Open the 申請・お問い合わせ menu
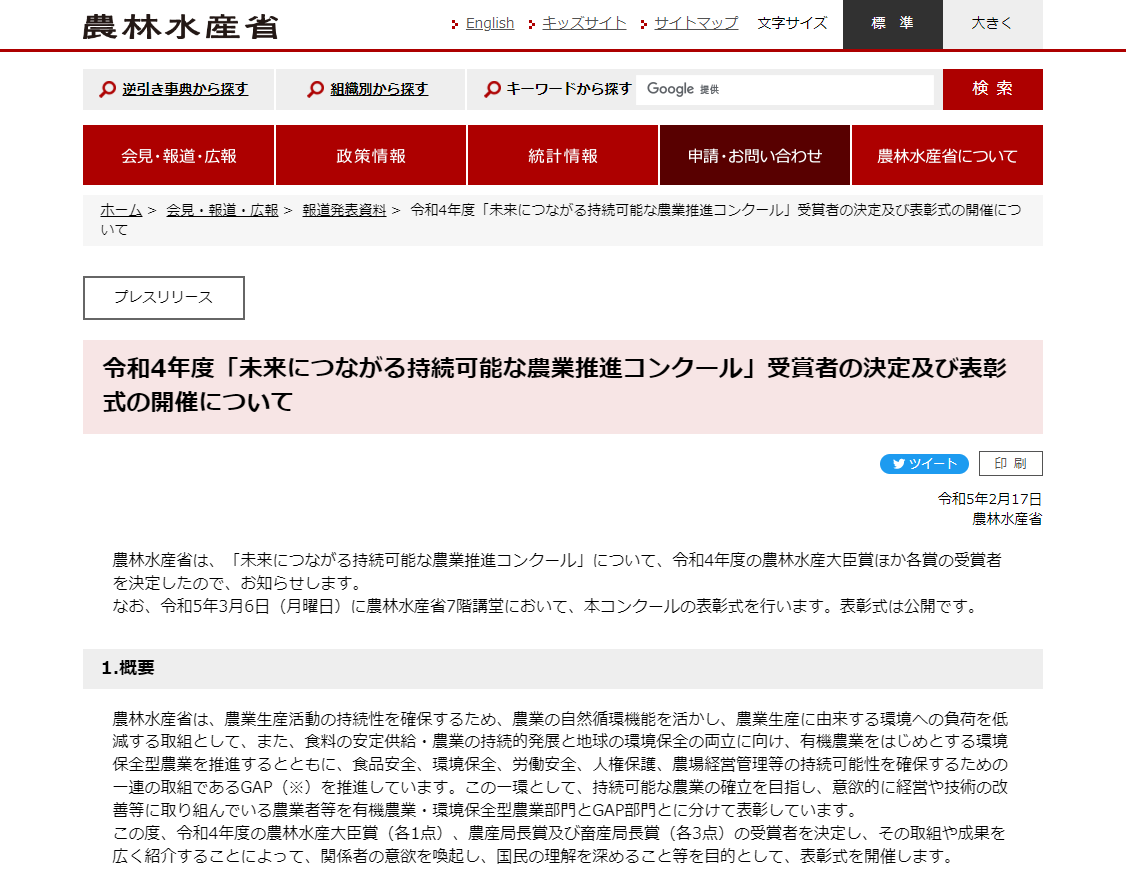The height and width of the screenshot is (874, 1126). [755, 156]
